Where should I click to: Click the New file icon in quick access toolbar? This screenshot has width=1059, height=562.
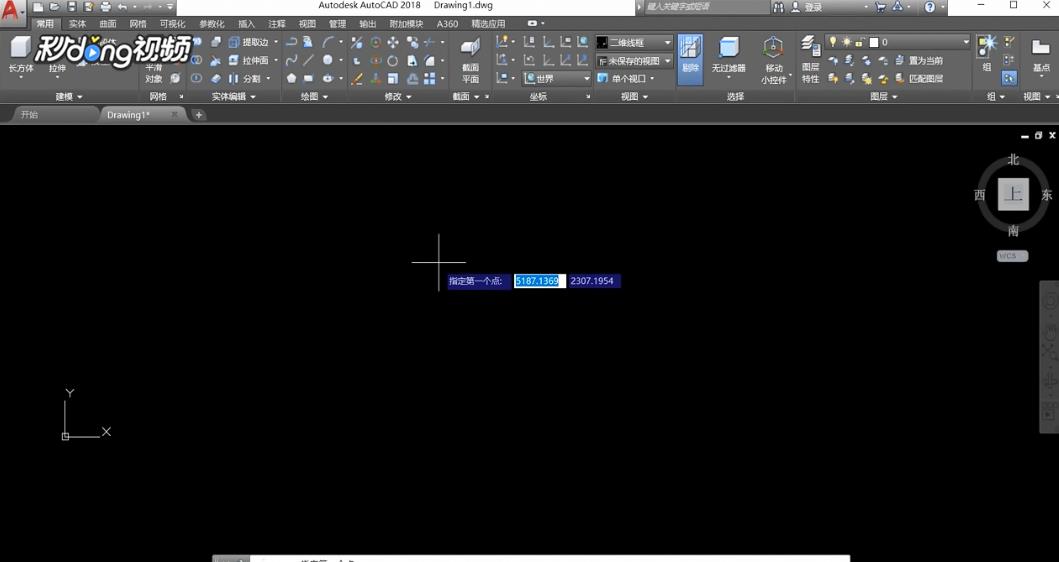pos(38,7)
